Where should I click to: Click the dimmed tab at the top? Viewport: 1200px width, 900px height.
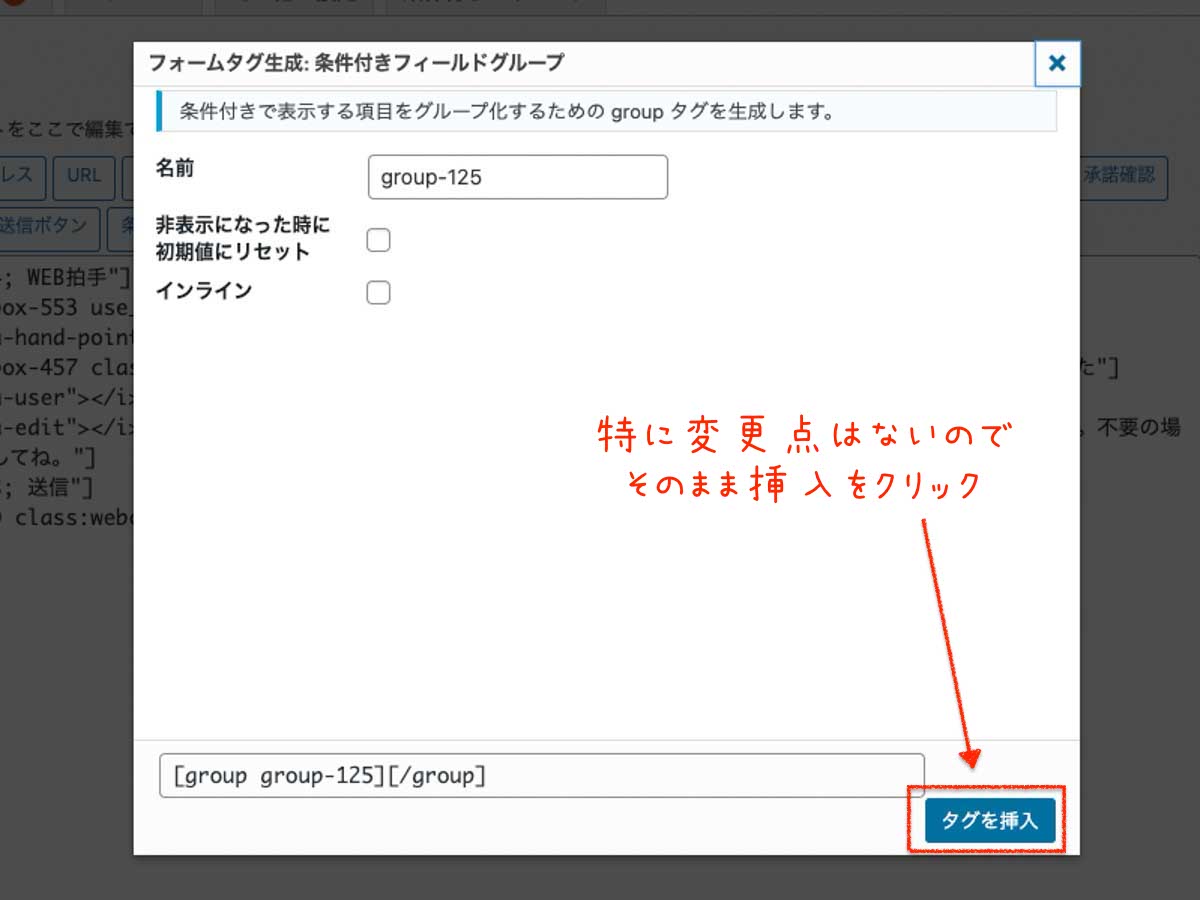coord(300,5)
